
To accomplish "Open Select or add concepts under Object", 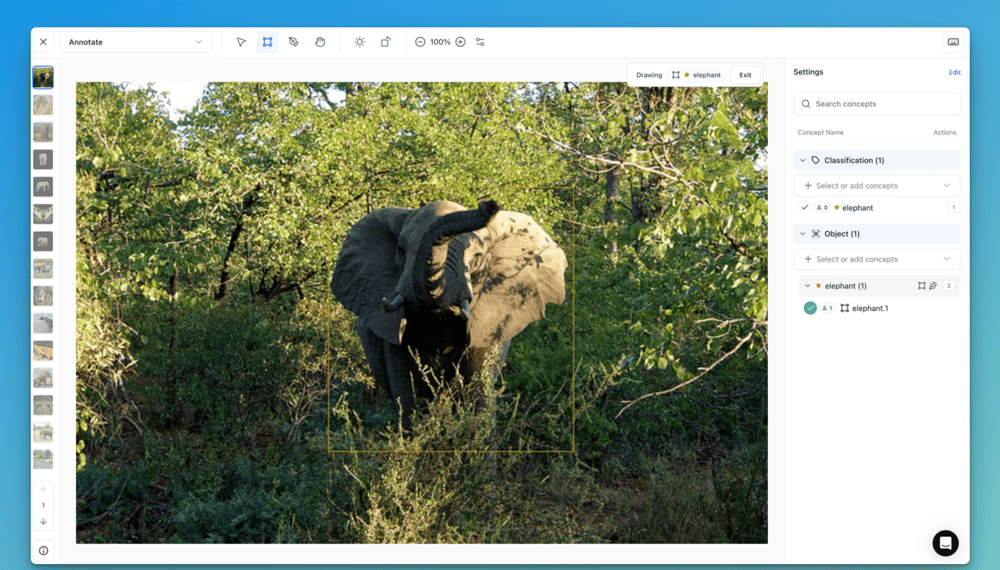I will (877, 259).
